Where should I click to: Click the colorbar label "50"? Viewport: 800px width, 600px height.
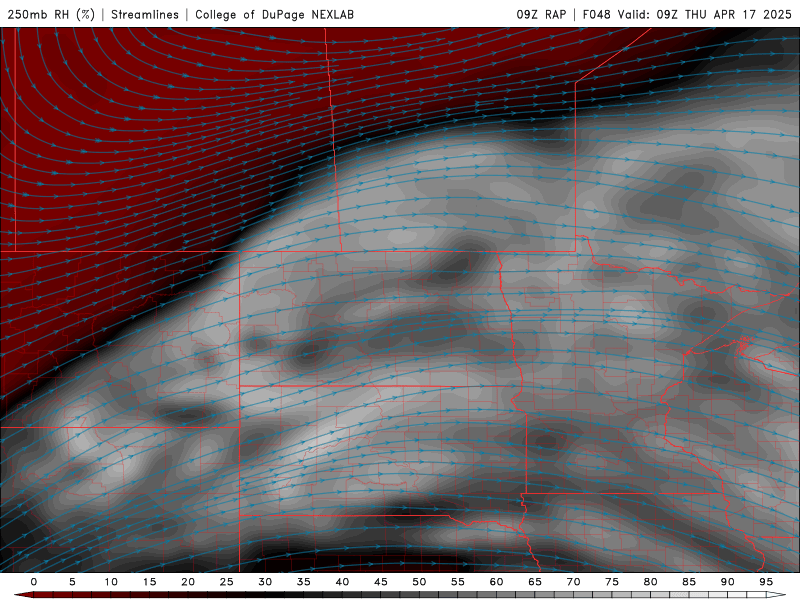point(419,582)
